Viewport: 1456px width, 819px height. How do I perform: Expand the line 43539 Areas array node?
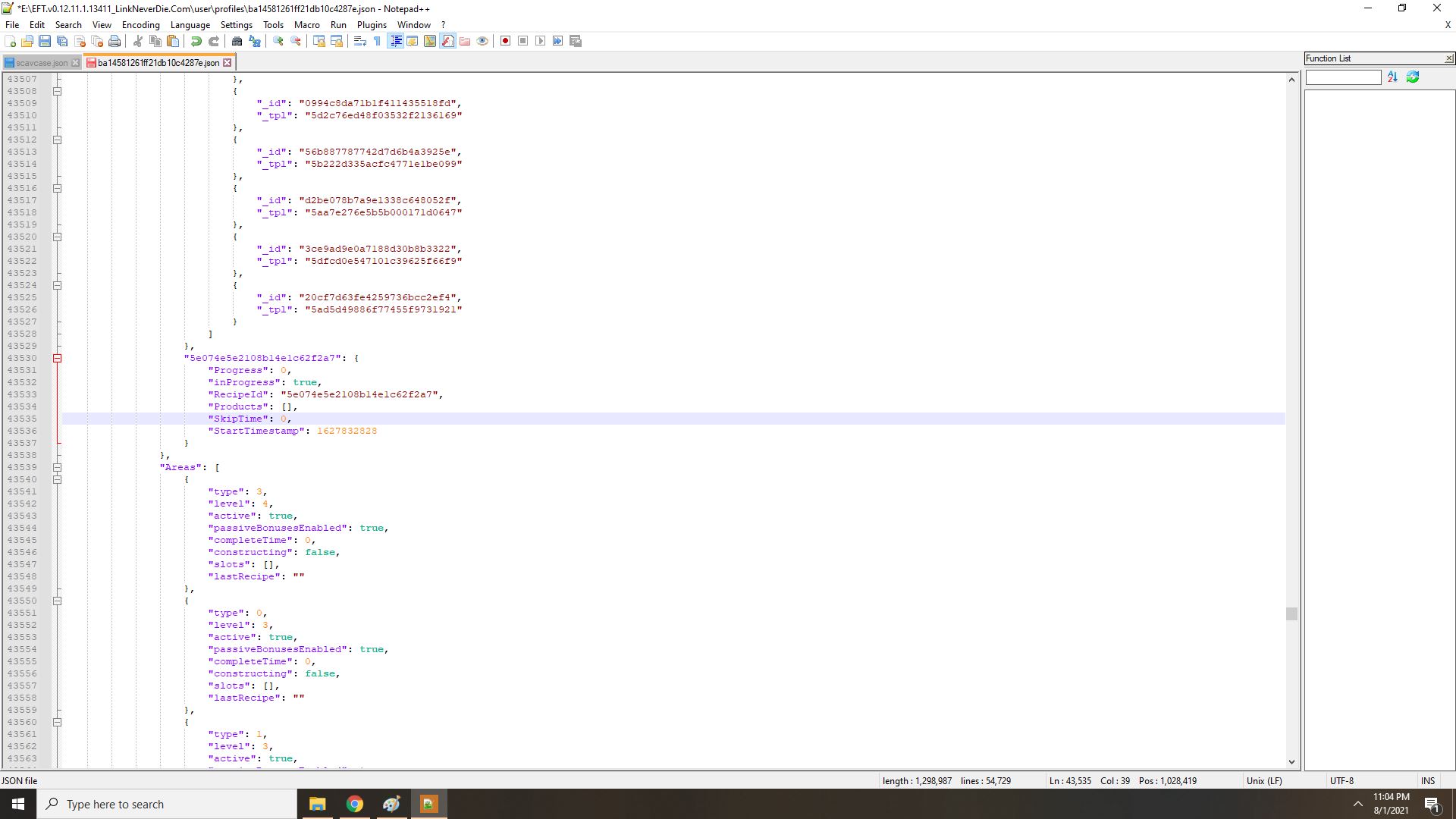point(57,467)
